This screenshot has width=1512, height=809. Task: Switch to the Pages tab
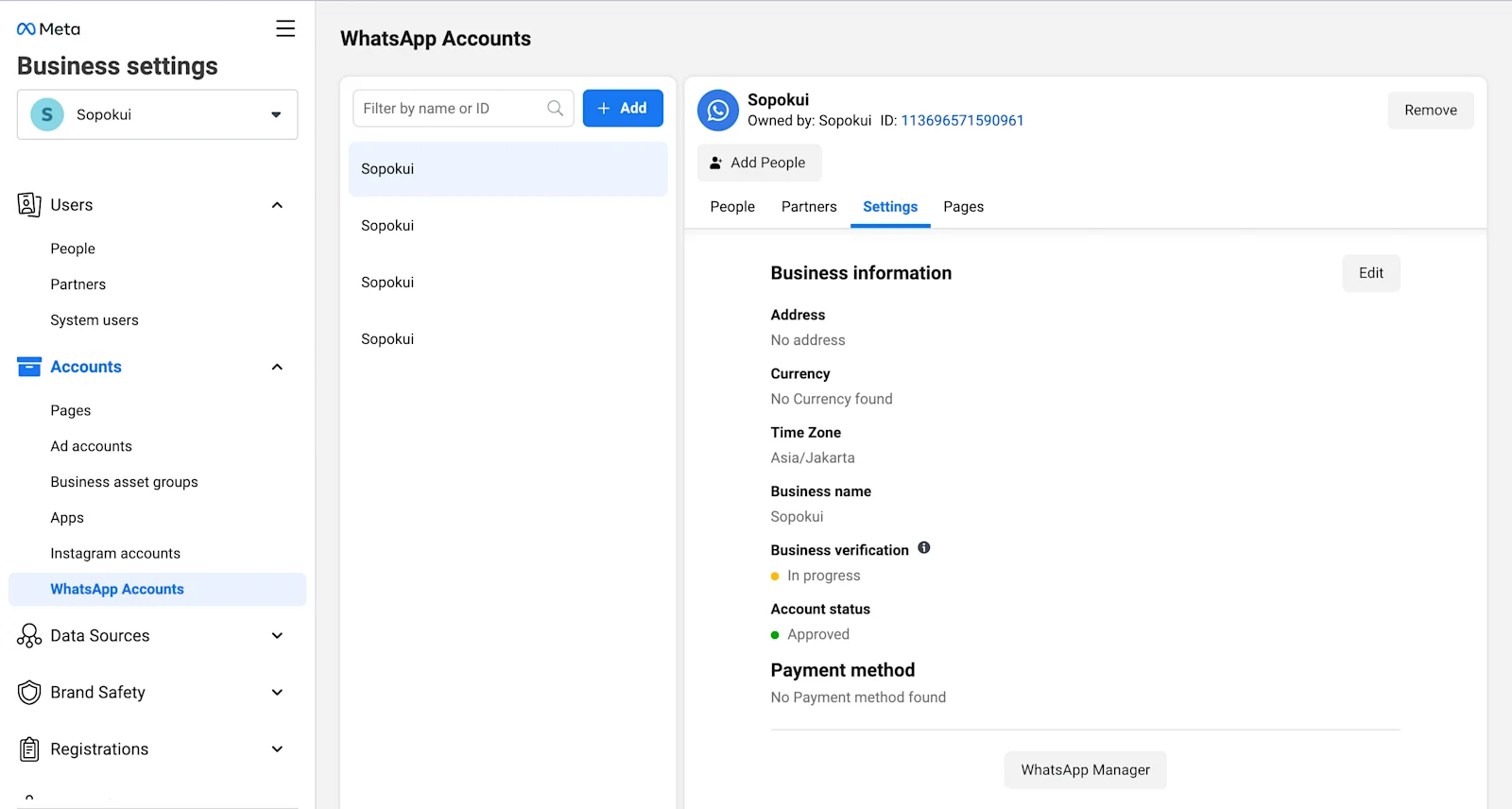(x=964, y=207)
